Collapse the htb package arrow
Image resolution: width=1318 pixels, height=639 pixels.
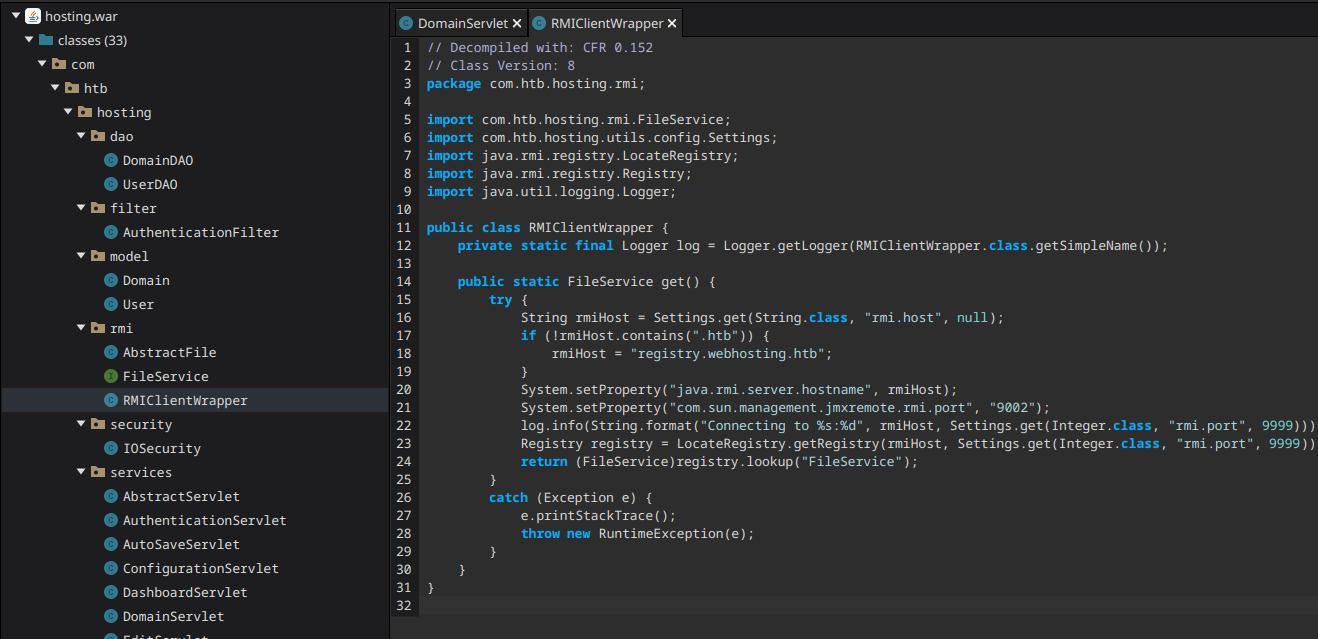[55, 88]
